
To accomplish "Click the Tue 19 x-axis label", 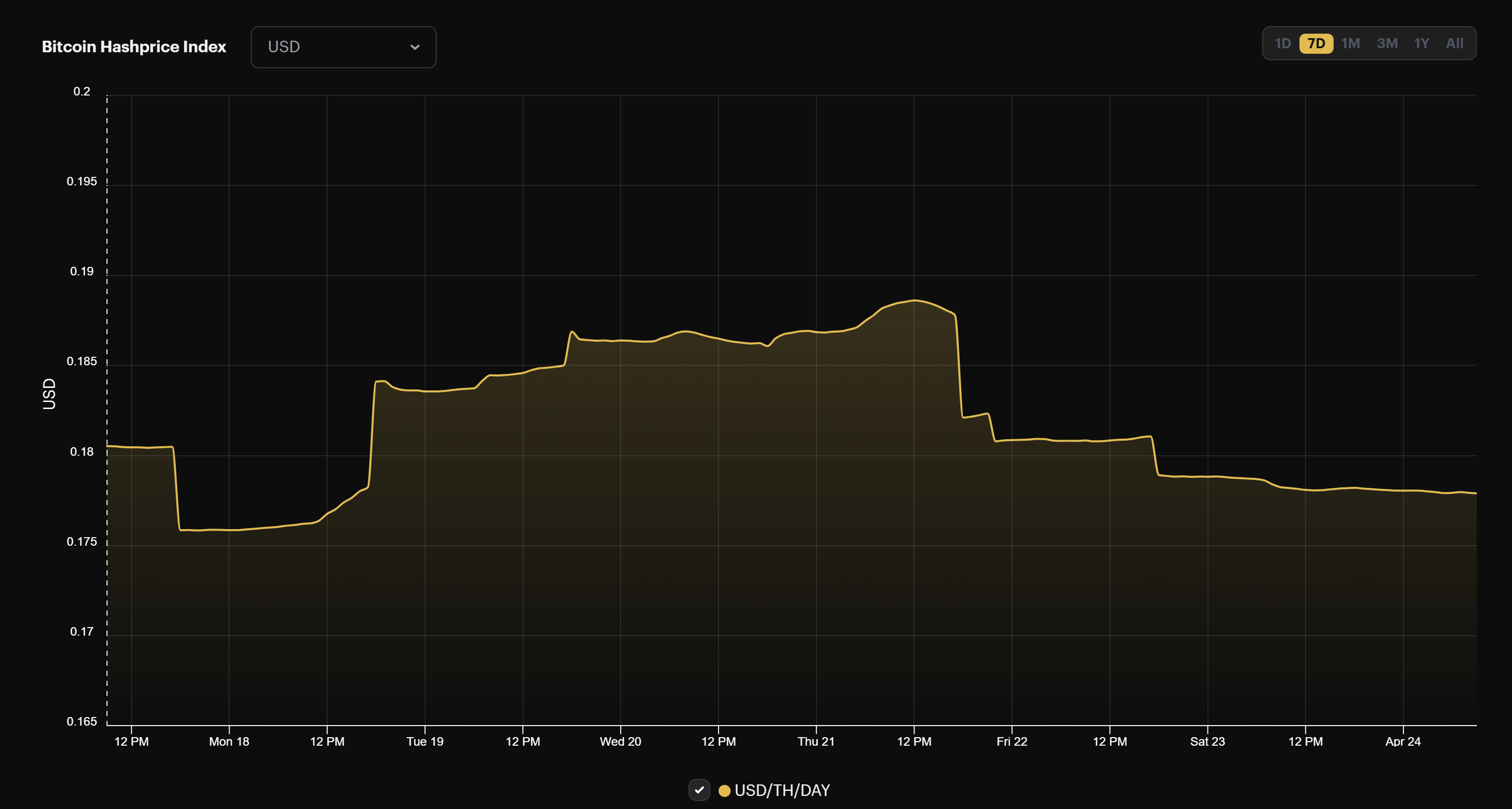I will coord(425,742).
